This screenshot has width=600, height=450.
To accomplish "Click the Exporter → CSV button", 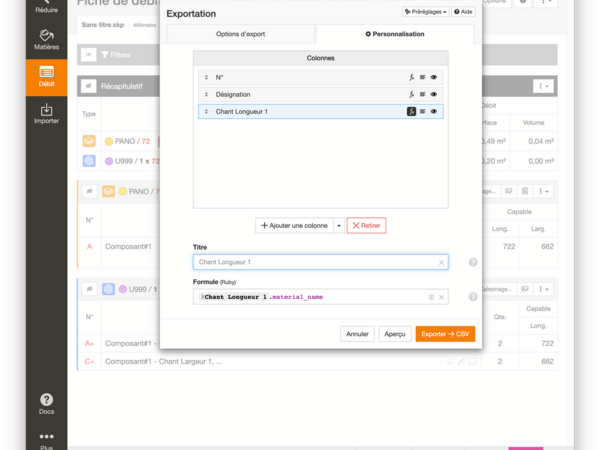I will (x=445, y=334).
